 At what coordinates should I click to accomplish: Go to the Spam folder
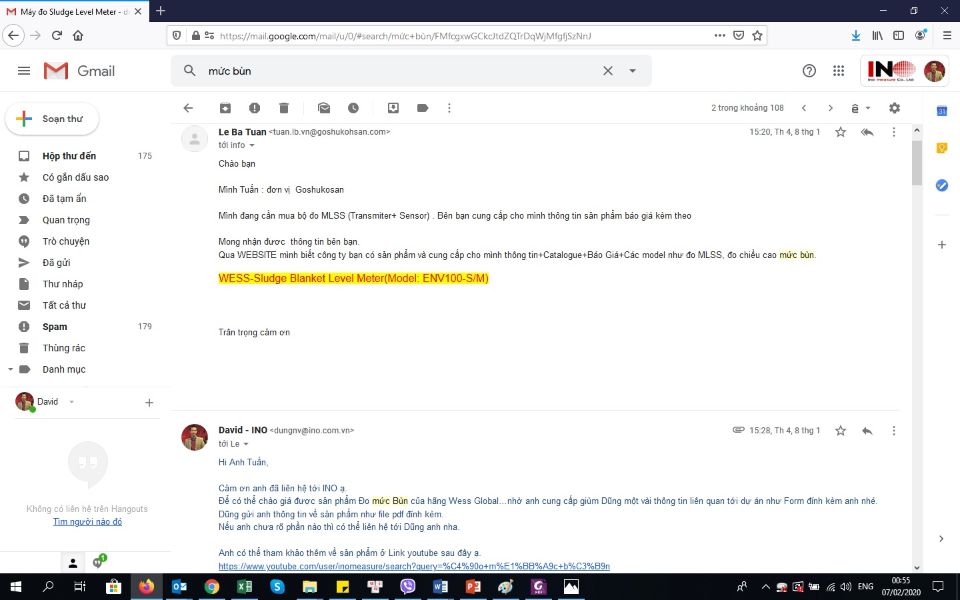tap(55, 327)
